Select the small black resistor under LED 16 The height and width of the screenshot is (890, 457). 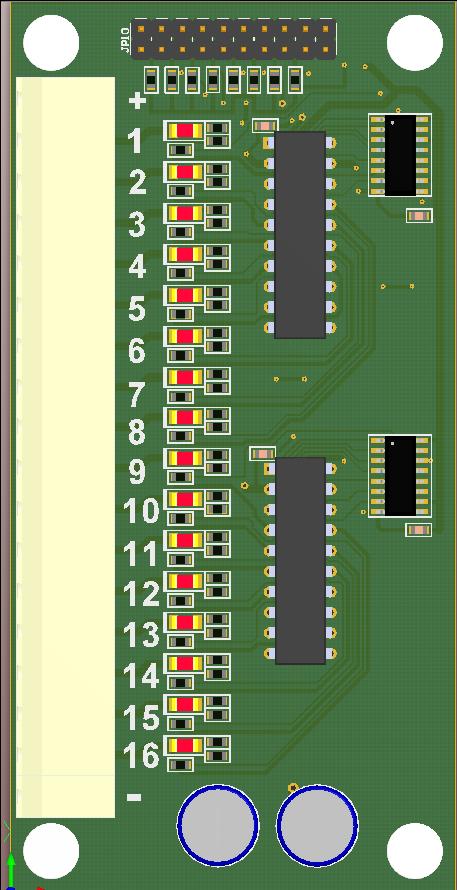tap(181, 764)
